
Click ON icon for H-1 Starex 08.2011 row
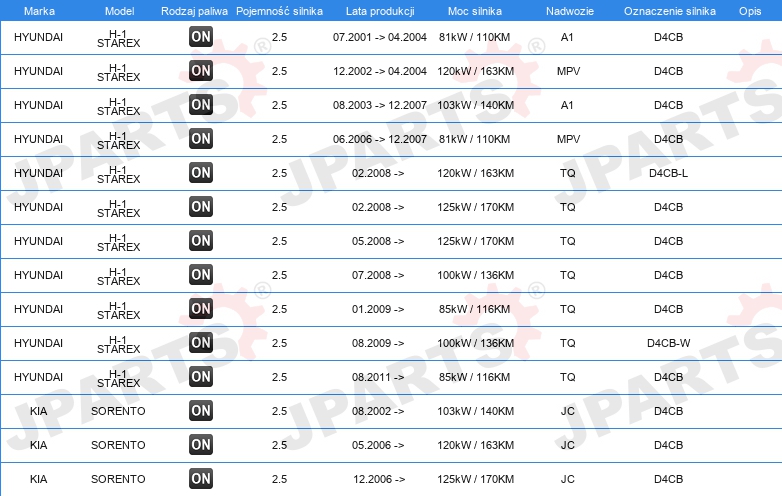[201, 376]
